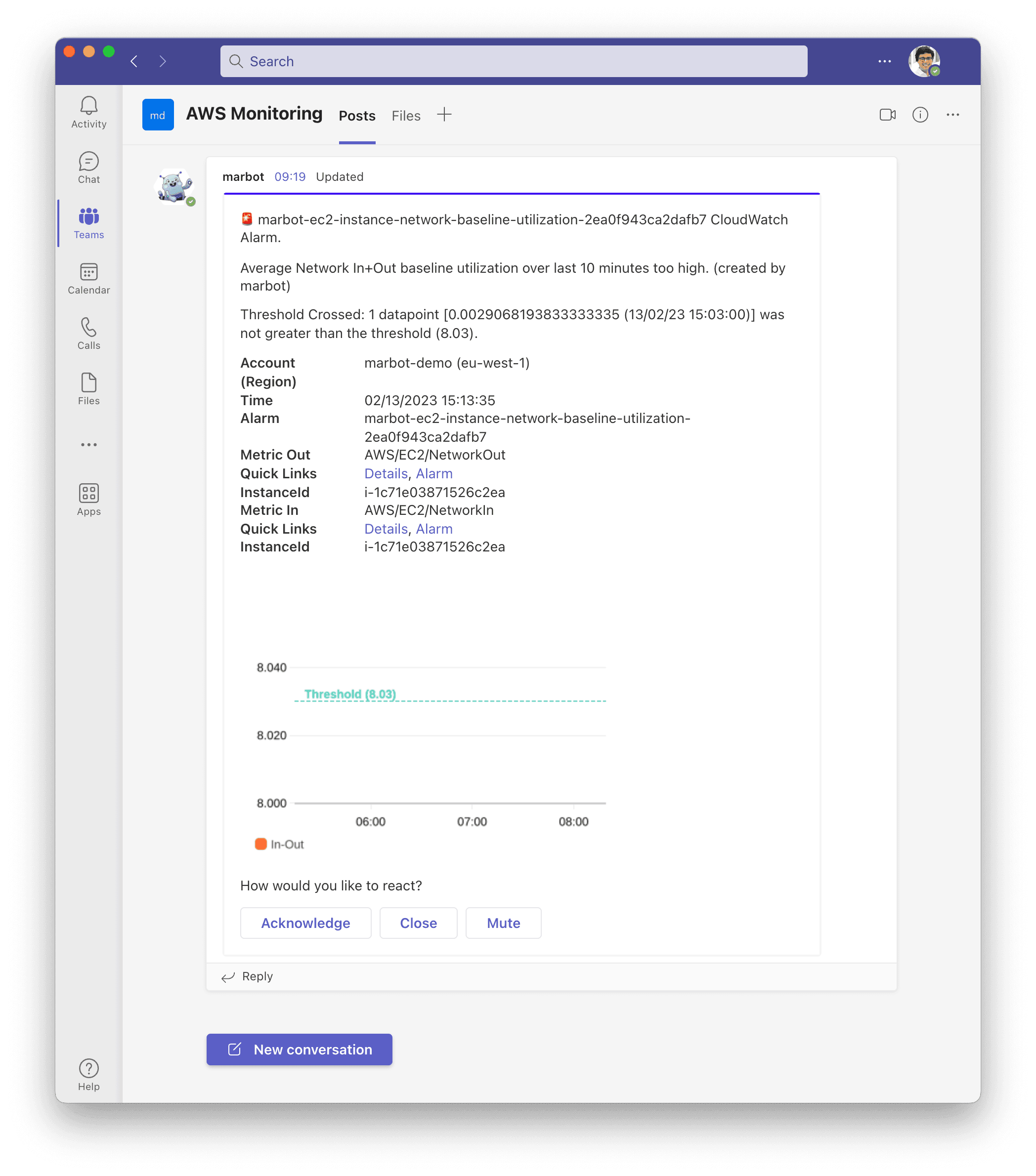Open Settings and more ellipsis in title bar
Viewport: 1036px width, 1176px height.
tap(884, 62)
